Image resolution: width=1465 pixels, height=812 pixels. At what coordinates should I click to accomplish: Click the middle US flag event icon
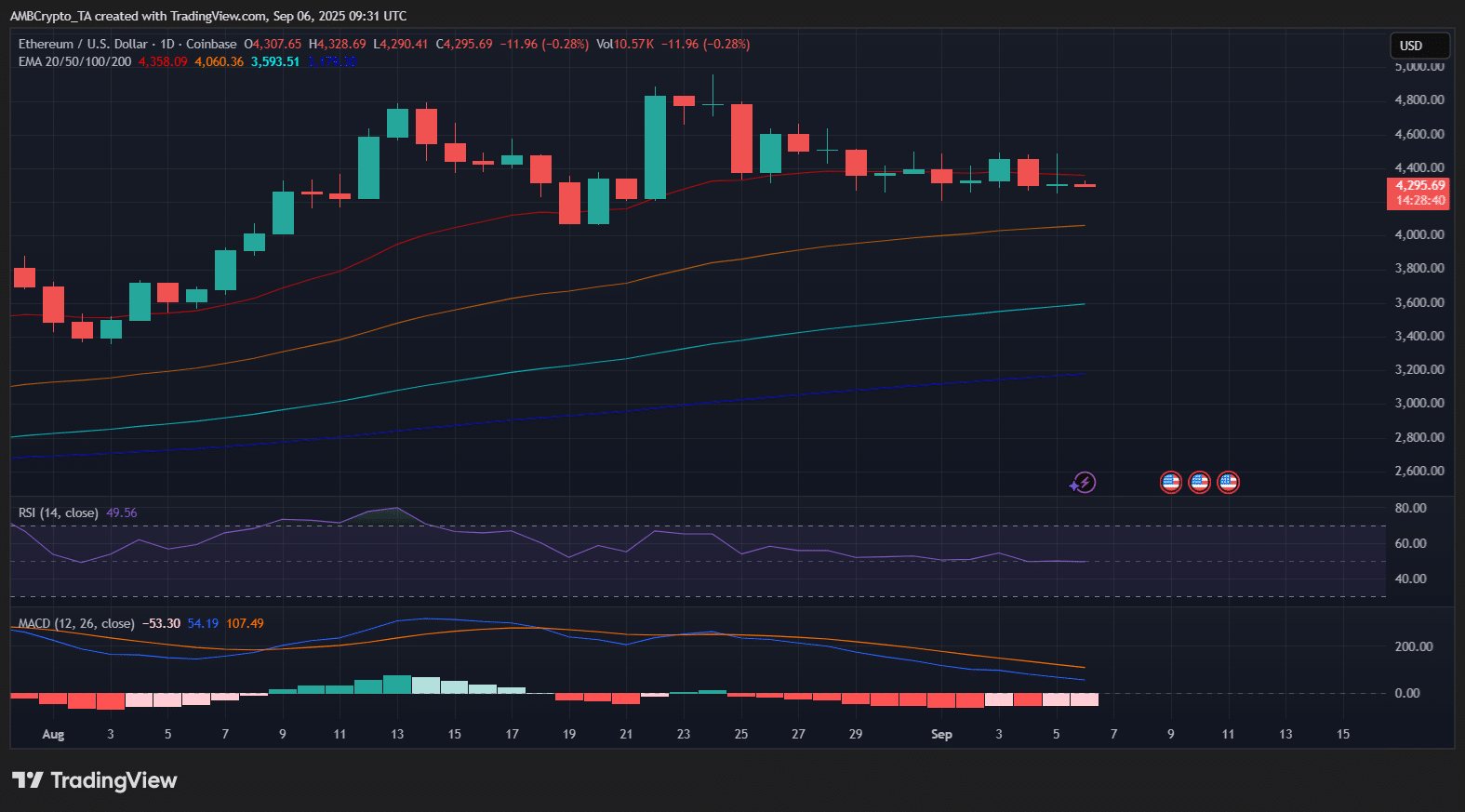click(x=1199, y=482)
